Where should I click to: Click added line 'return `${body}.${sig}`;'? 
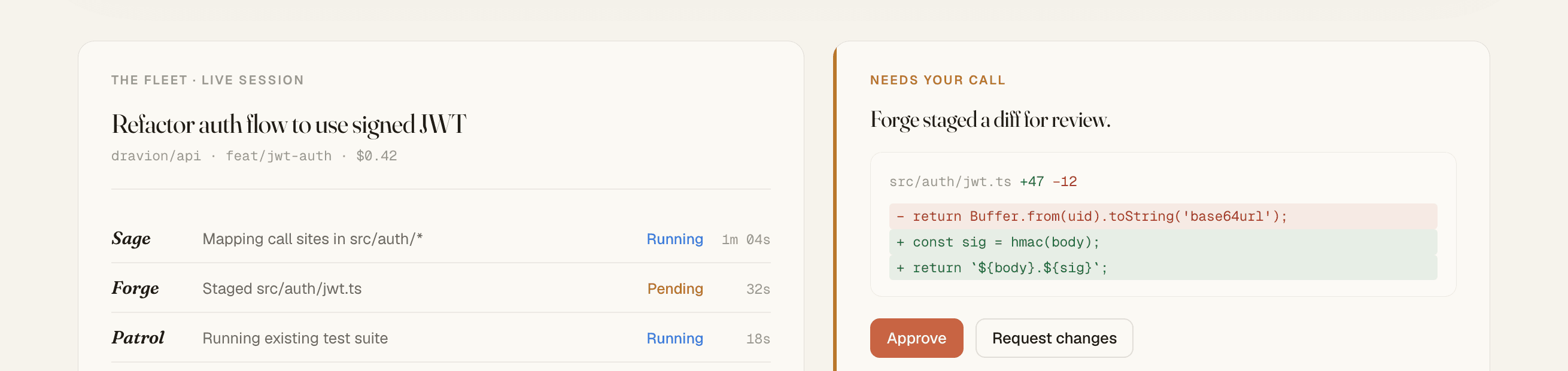coord(1163,267)
